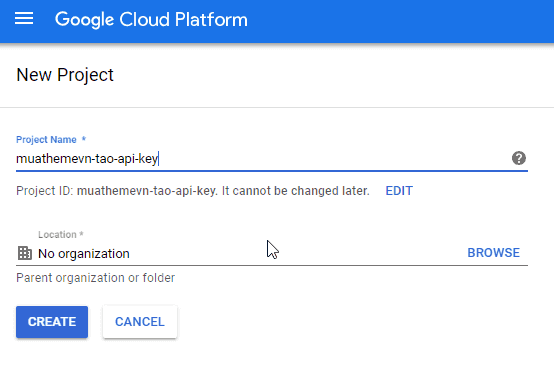The image size is (554, 381).
Task: Click the New Project heading
Action: coord(65,75)
